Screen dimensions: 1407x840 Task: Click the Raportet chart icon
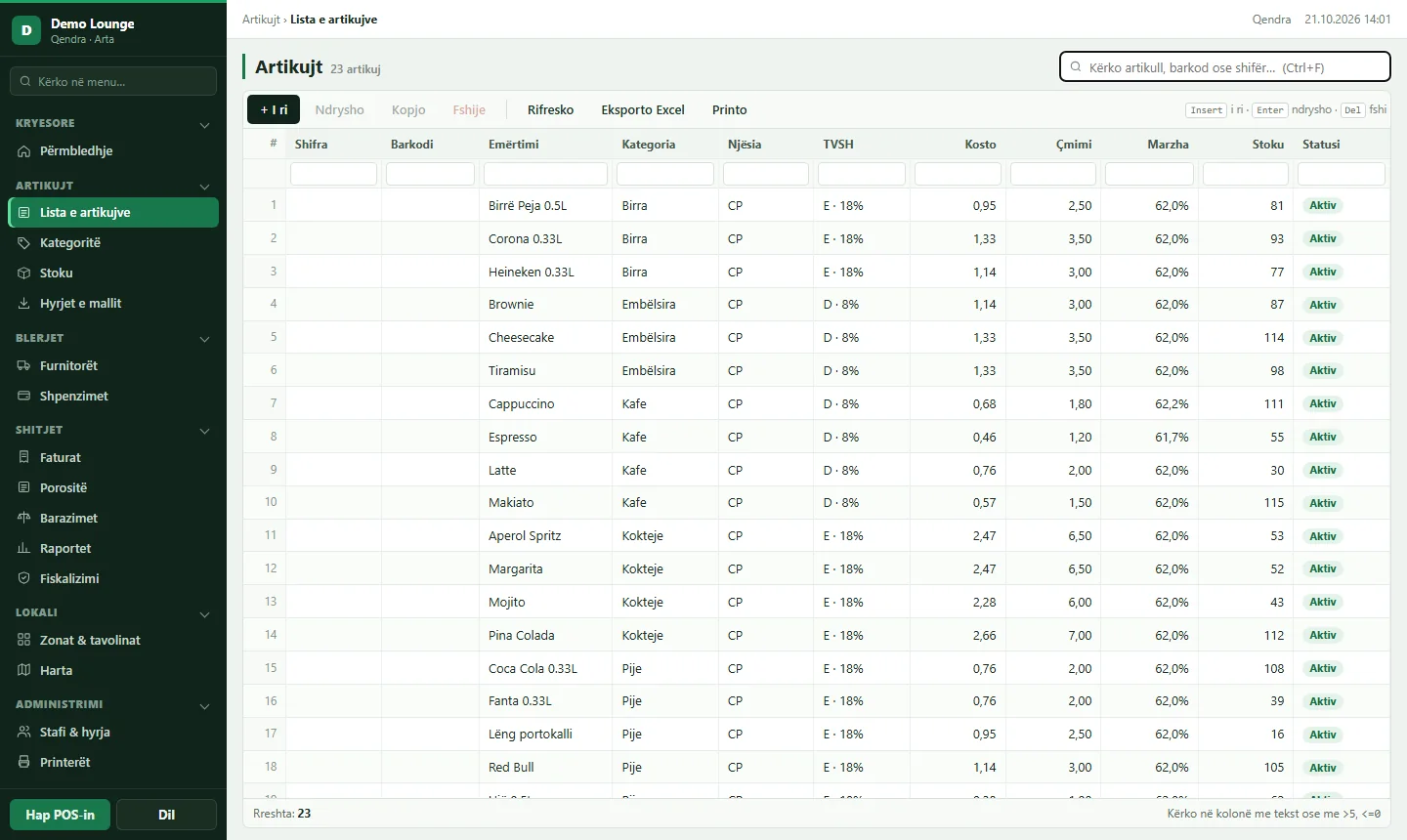(24, 549)
